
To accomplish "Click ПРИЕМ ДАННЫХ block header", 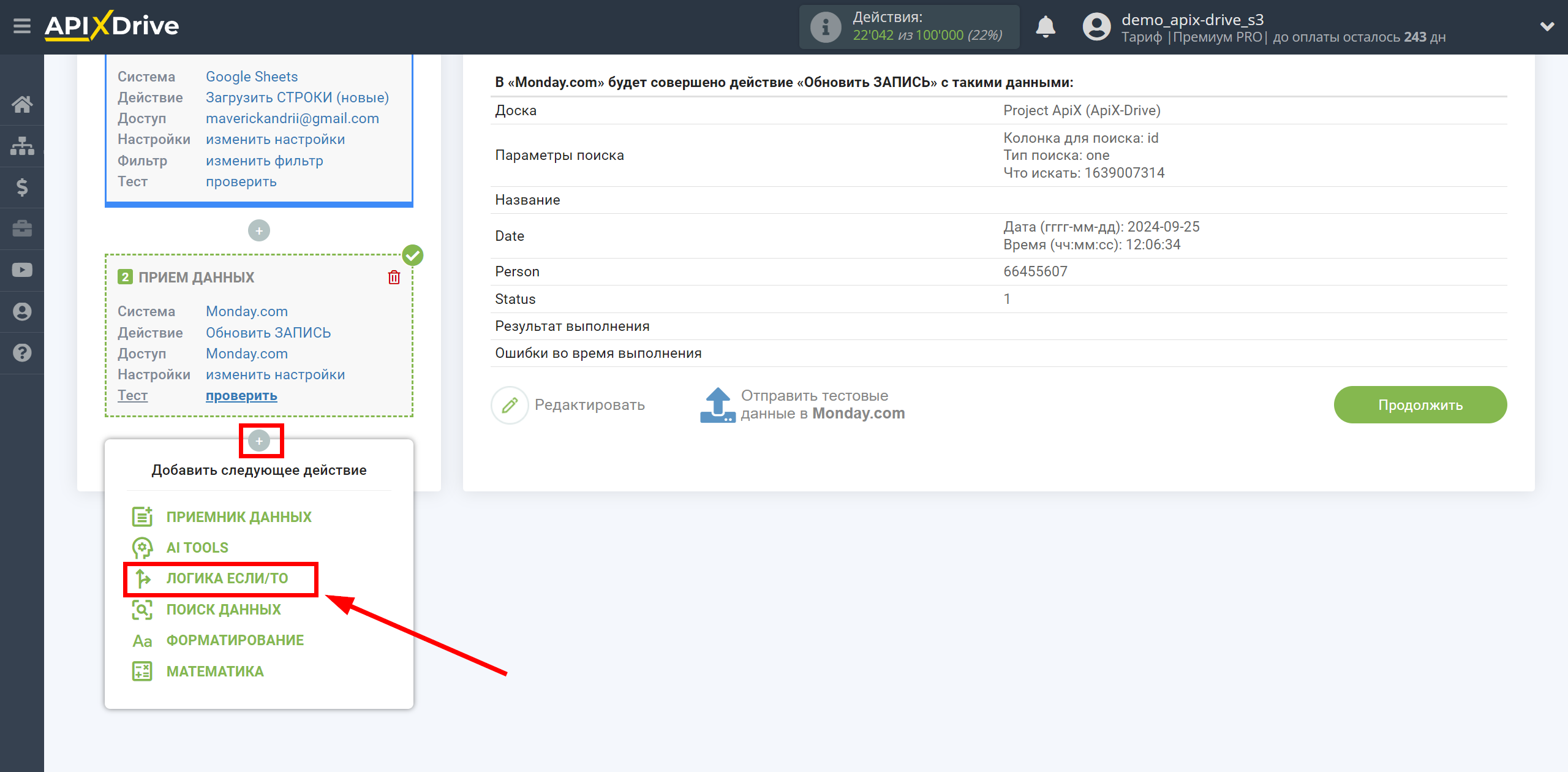I will click(x=196, y=278).
